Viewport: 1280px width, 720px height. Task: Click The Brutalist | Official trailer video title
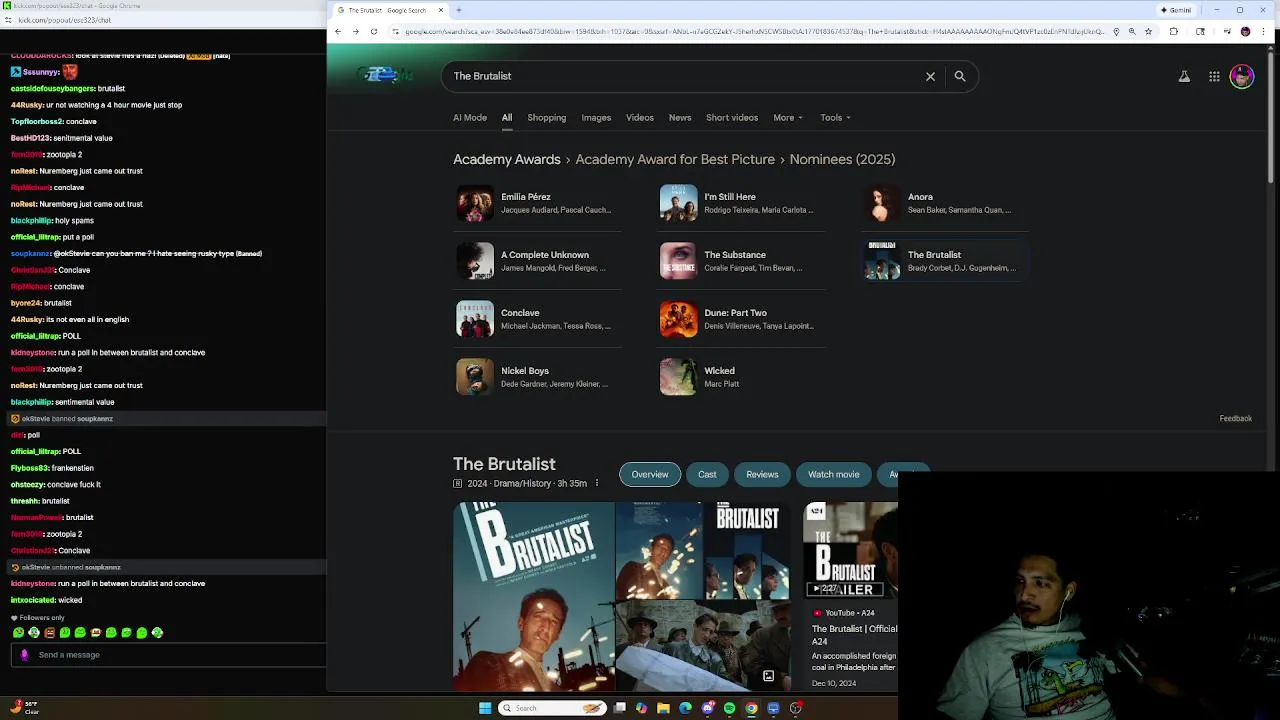click(x=855, y=634)
